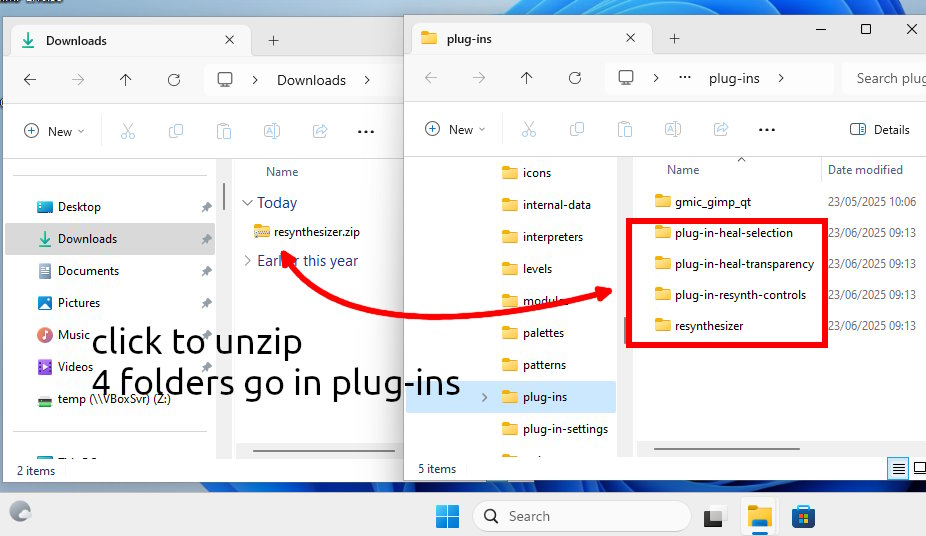
Task: Expand chevron after plug-ins in address bar
Action: [781, 78]
